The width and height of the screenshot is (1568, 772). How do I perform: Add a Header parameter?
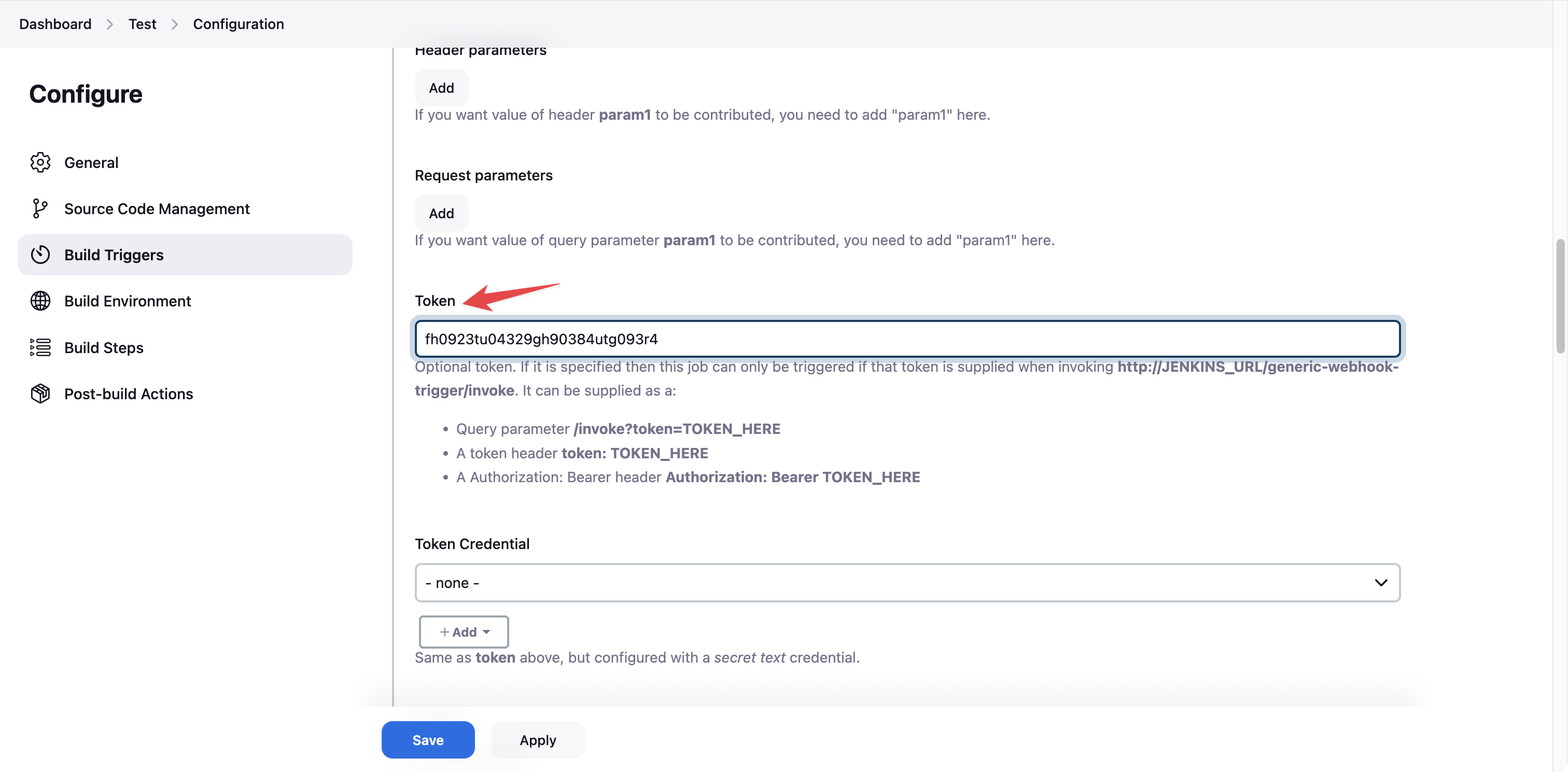pos(441,88)
